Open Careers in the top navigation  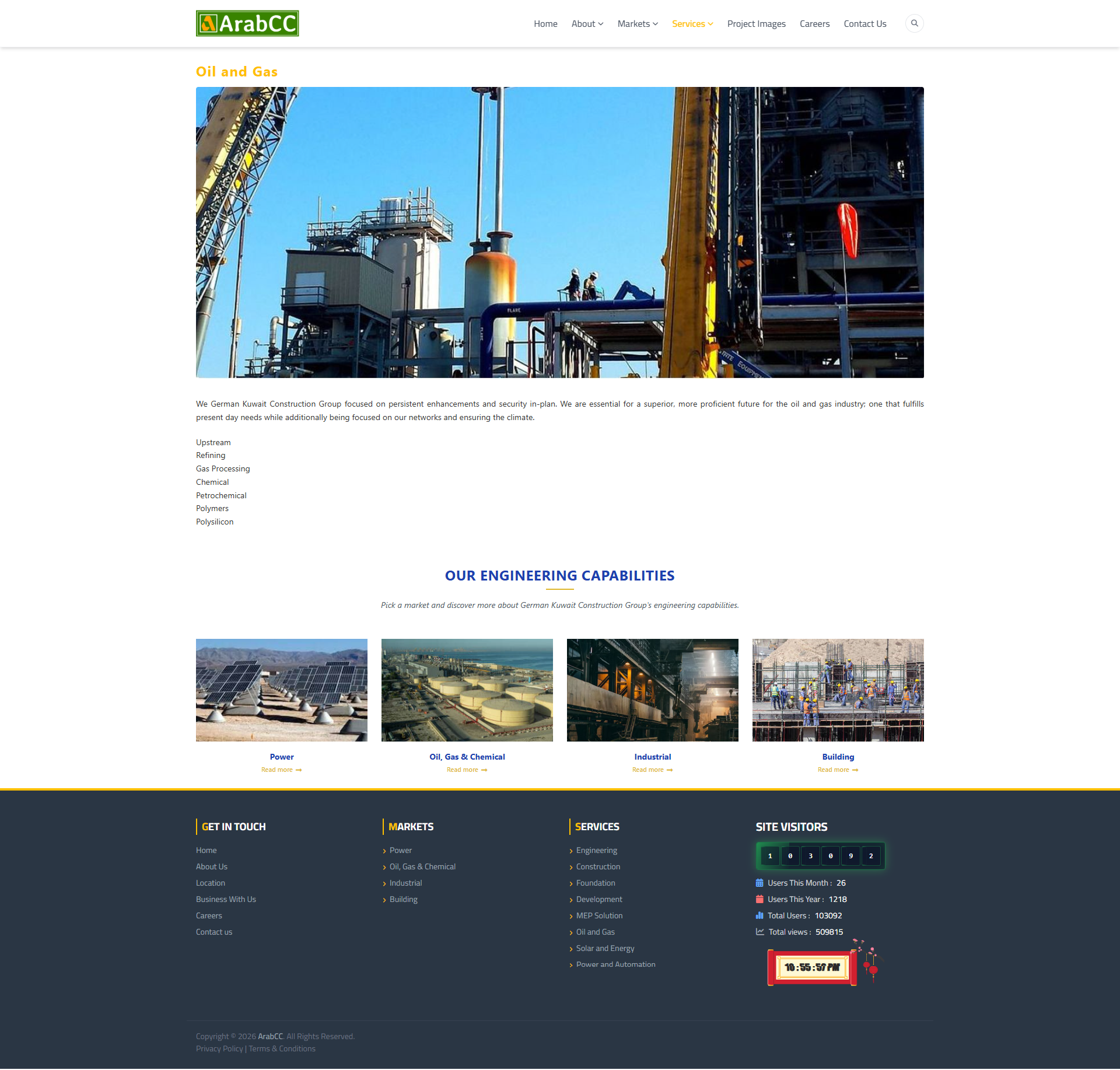(x=814, y=23)
